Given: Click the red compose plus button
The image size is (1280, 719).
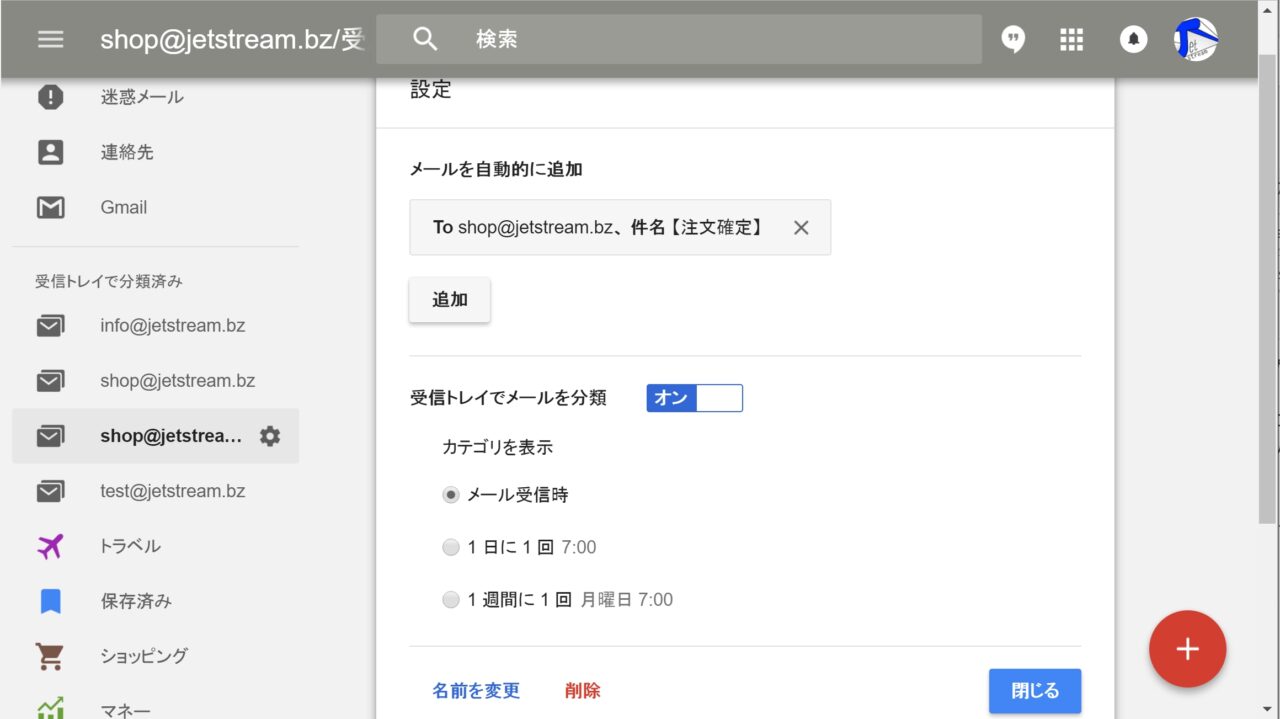Looking at the screenshot, I should (1187, 649).
